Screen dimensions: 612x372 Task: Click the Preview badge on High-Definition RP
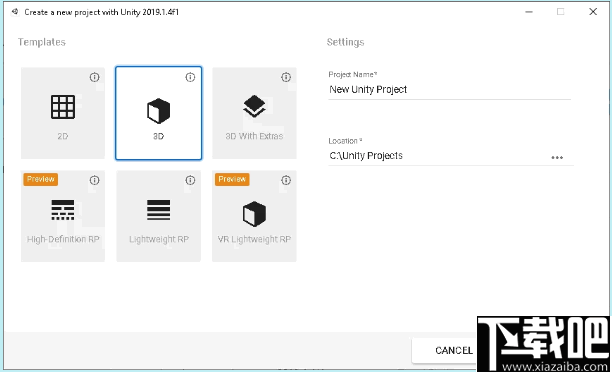coord(41,179)
